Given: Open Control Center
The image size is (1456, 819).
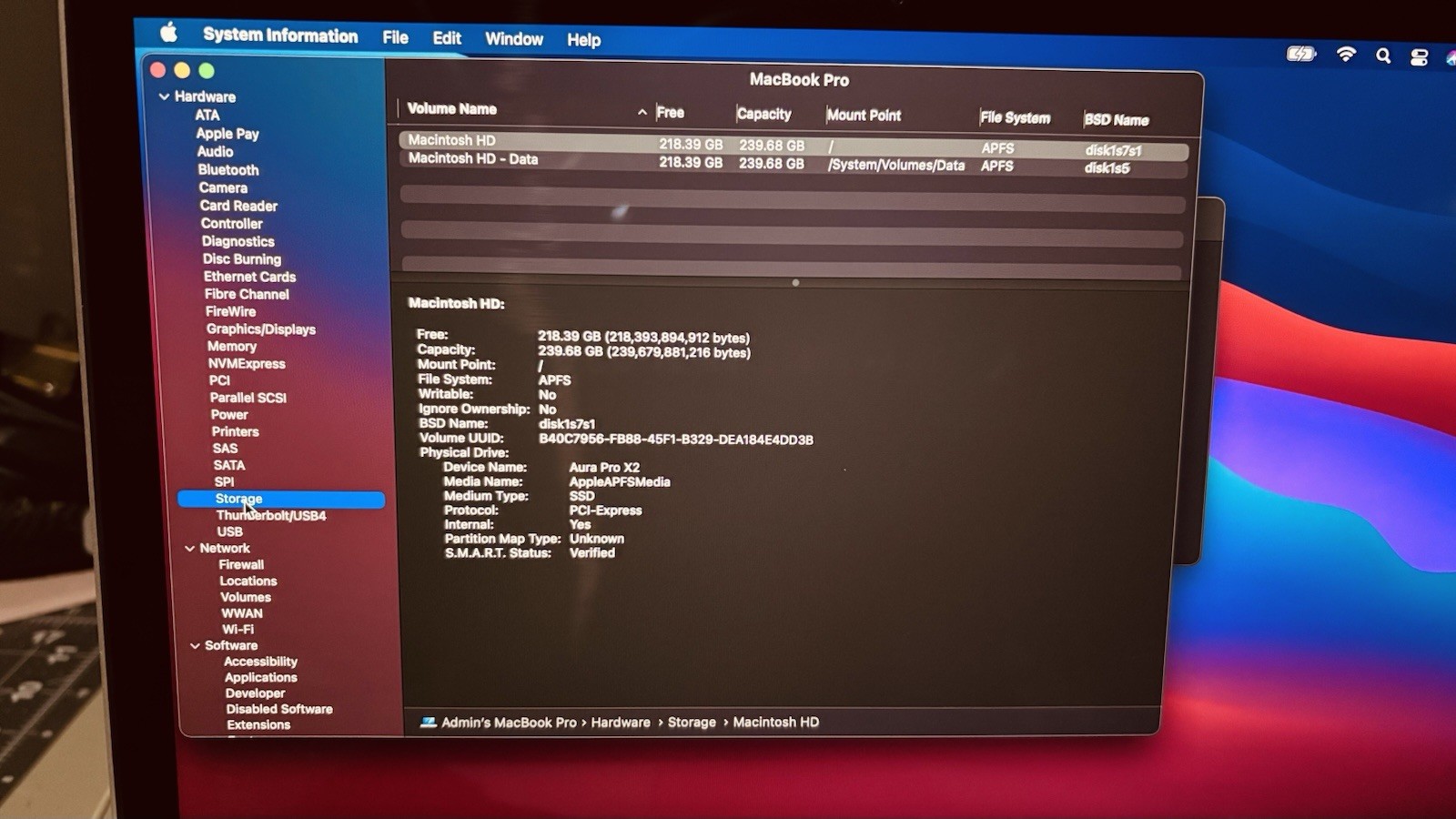Looking at the screenshot, I should (1419, 58).
